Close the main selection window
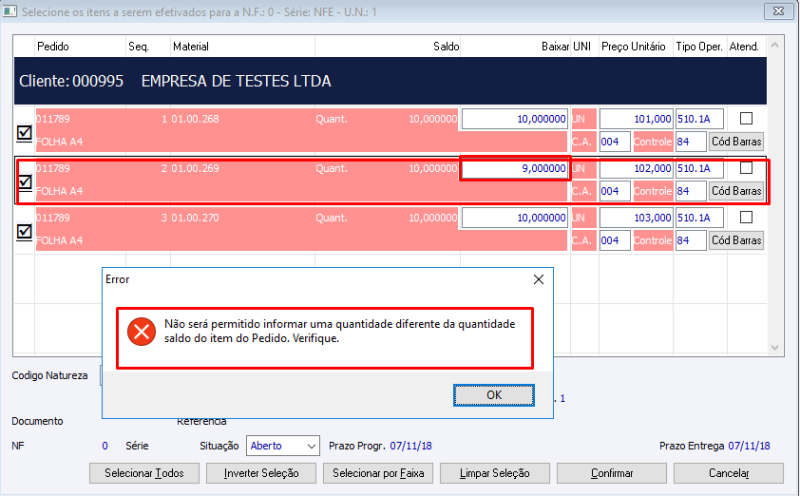The width and height of the screenshot is (800, 496). point(778,11)
